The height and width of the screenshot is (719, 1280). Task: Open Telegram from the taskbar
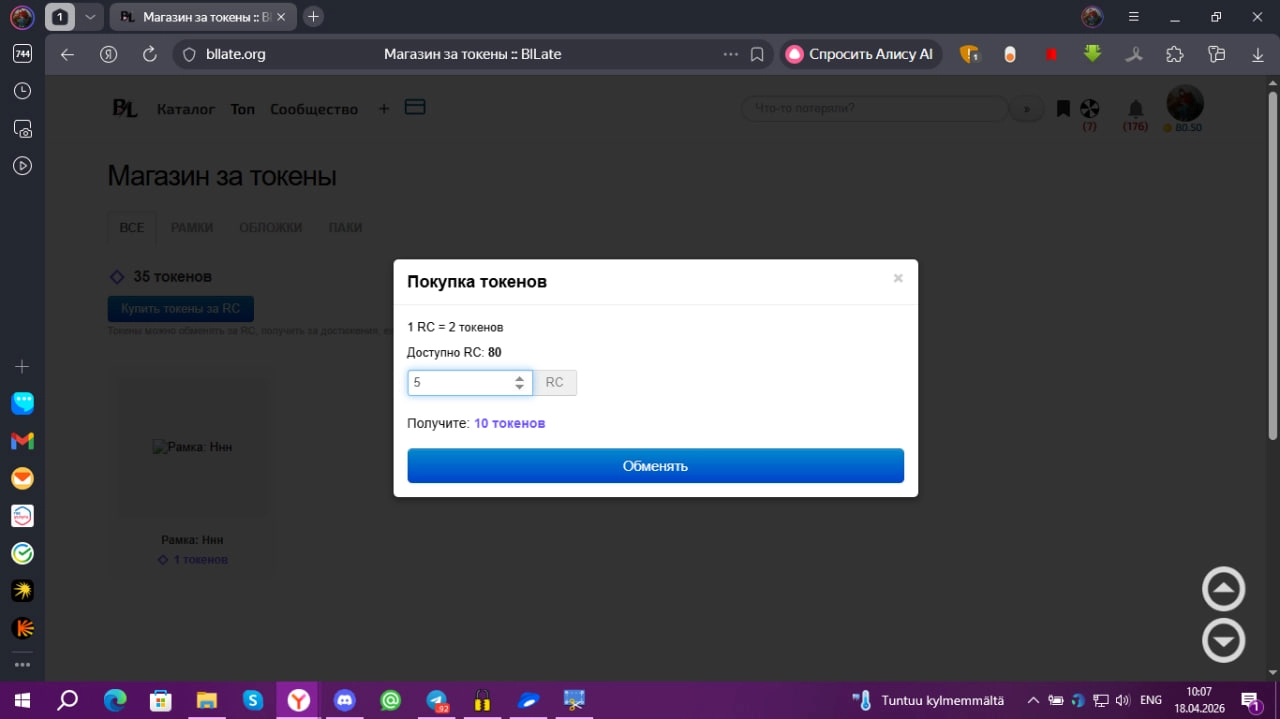(437, 700)
